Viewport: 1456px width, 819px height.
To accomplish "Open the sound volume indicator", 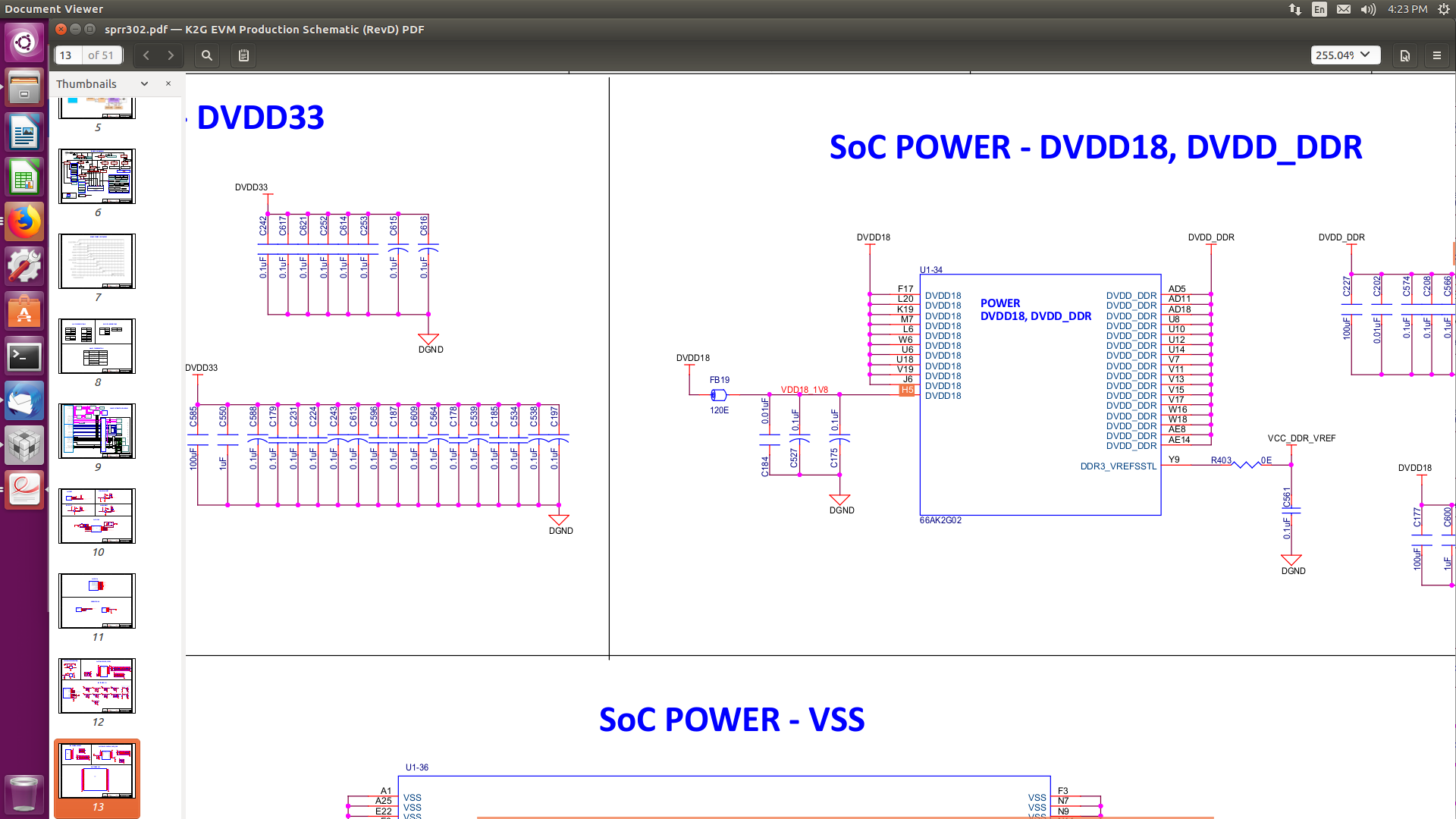I will click(1367, 9).
